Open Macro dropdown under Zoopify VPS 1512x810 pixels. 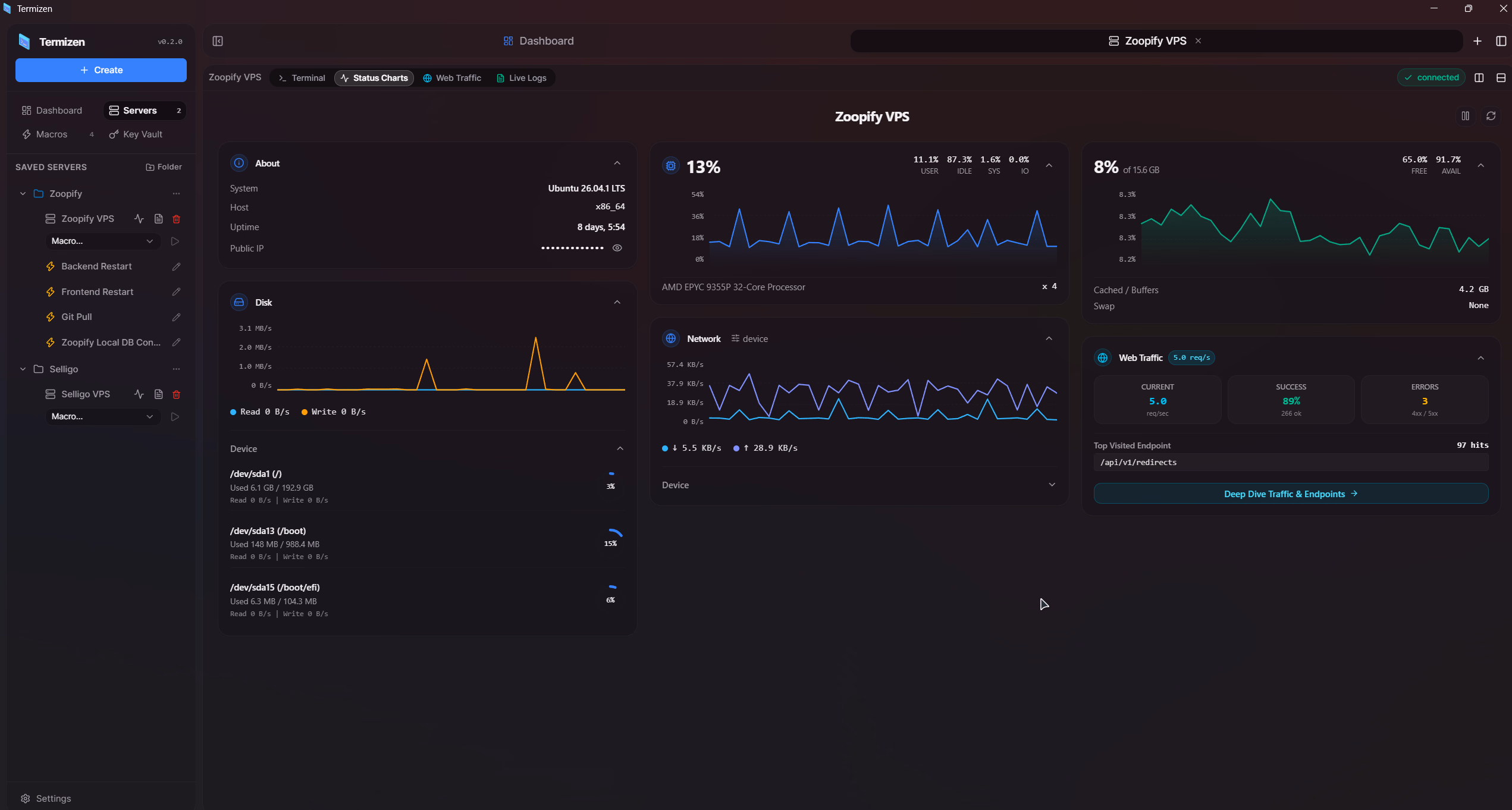click(102, 241)
